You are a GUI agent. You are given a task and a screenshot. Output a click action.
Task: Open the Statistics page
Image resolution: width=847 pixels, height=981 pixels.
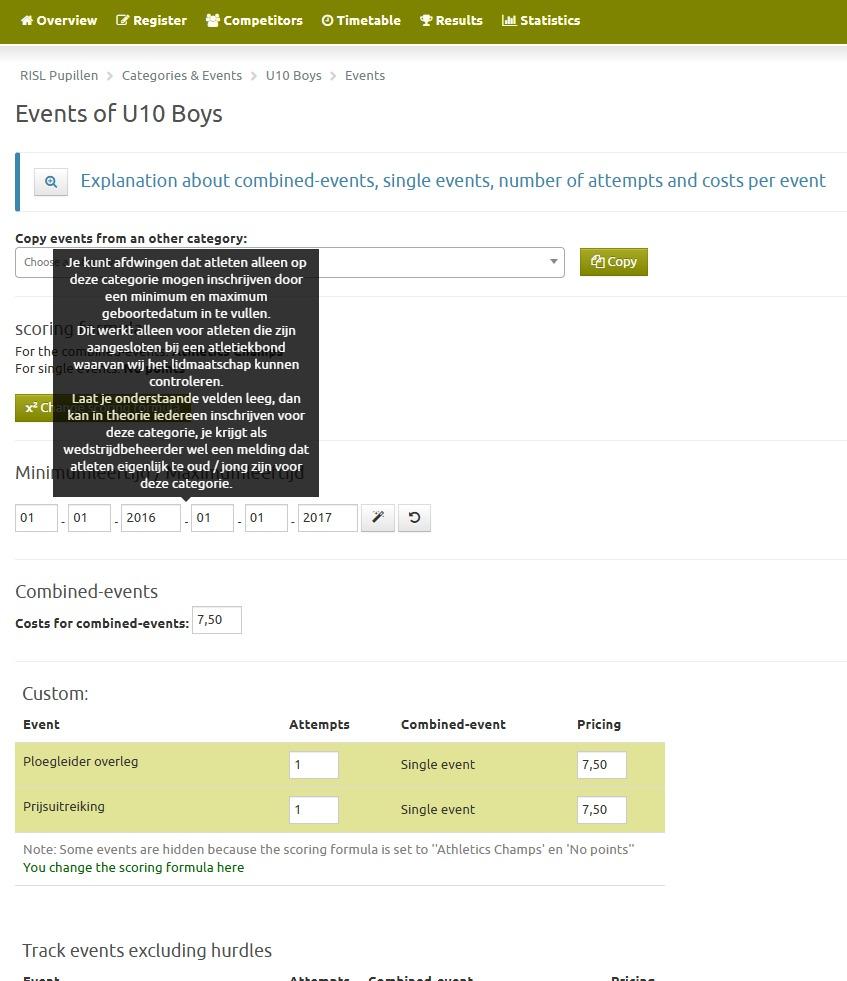(x=541, y=20)
